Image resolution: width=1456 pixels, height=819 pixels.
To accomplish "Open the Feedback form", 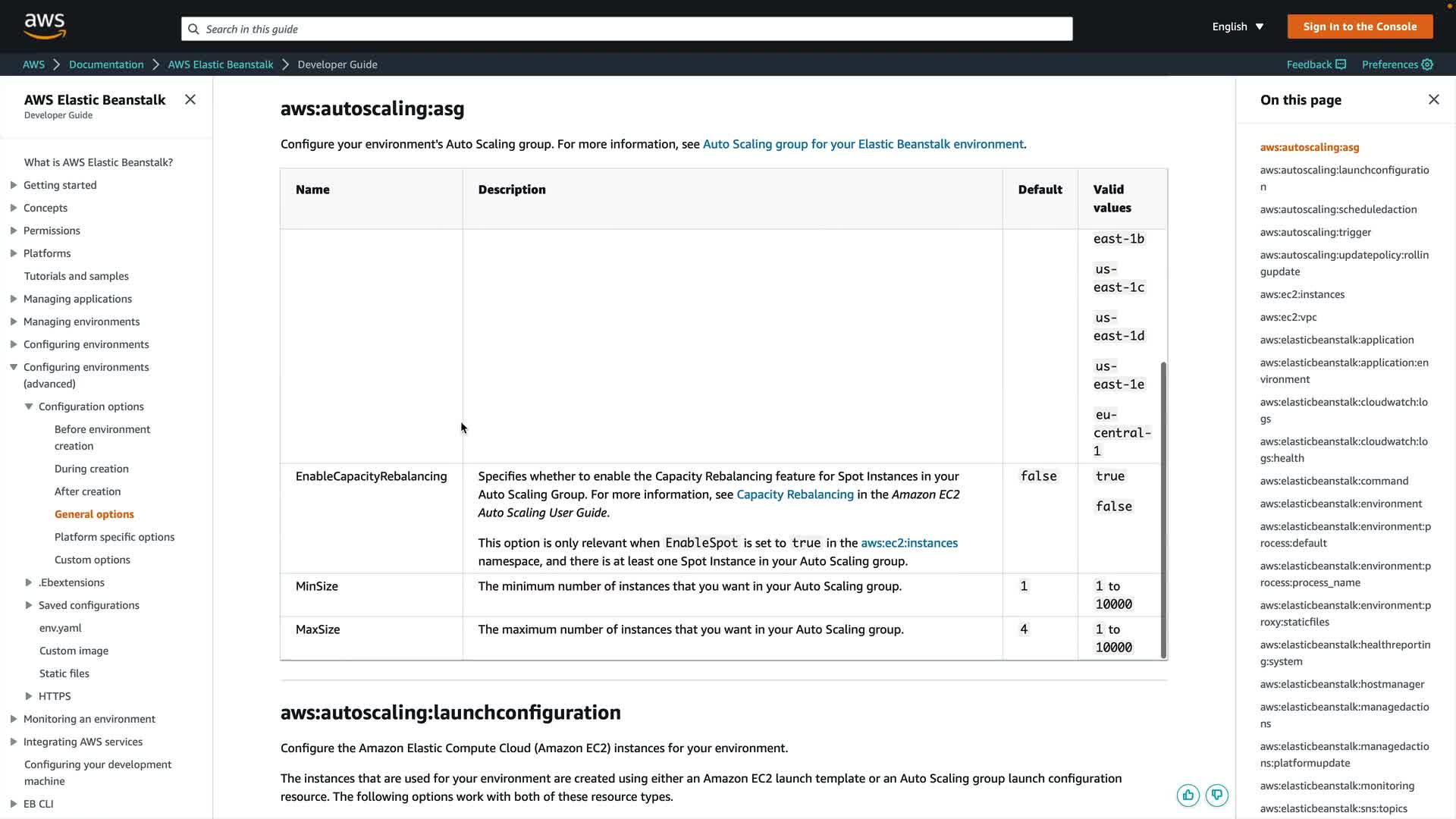I will coord(1316,64).
